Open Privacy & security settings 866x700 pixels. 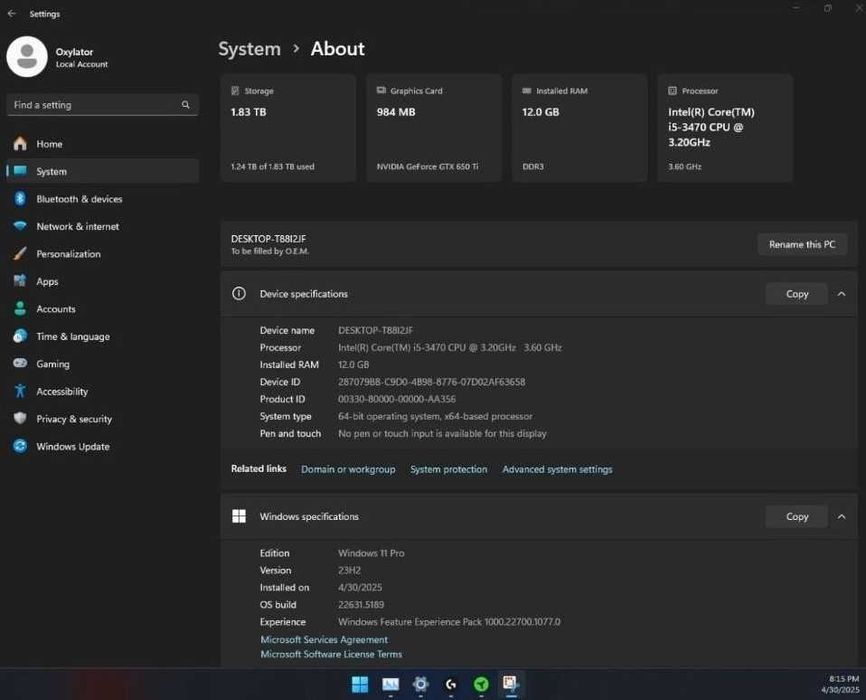74,419
